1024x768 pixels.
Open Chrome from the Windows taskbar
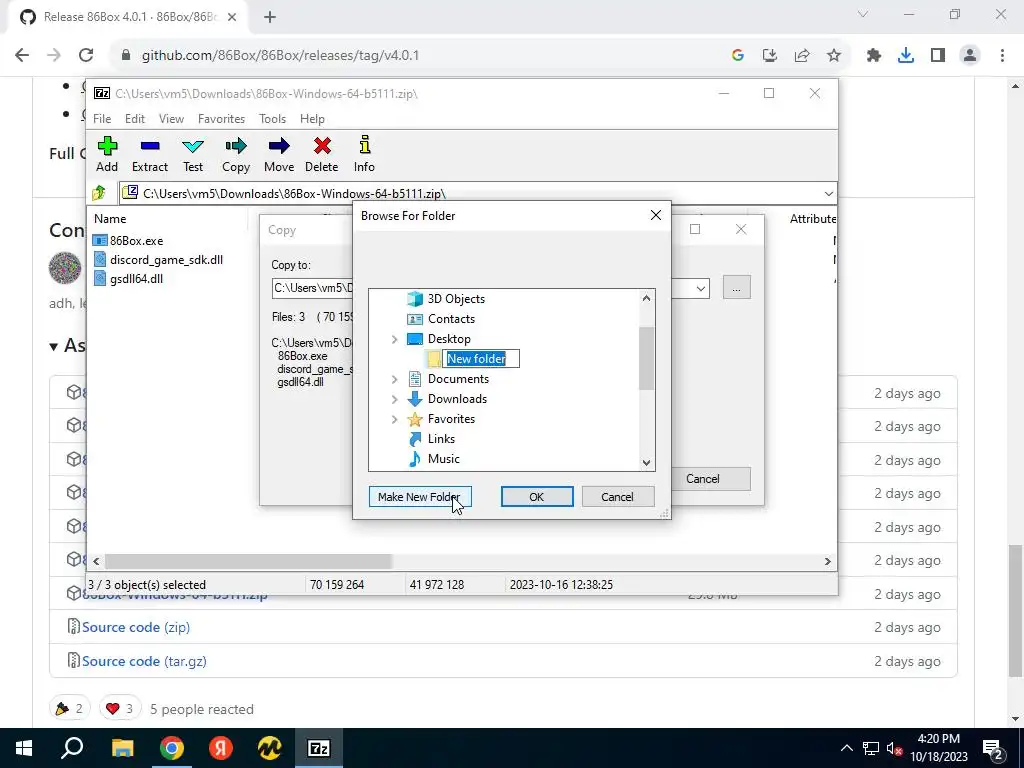[x=172, y=748]
